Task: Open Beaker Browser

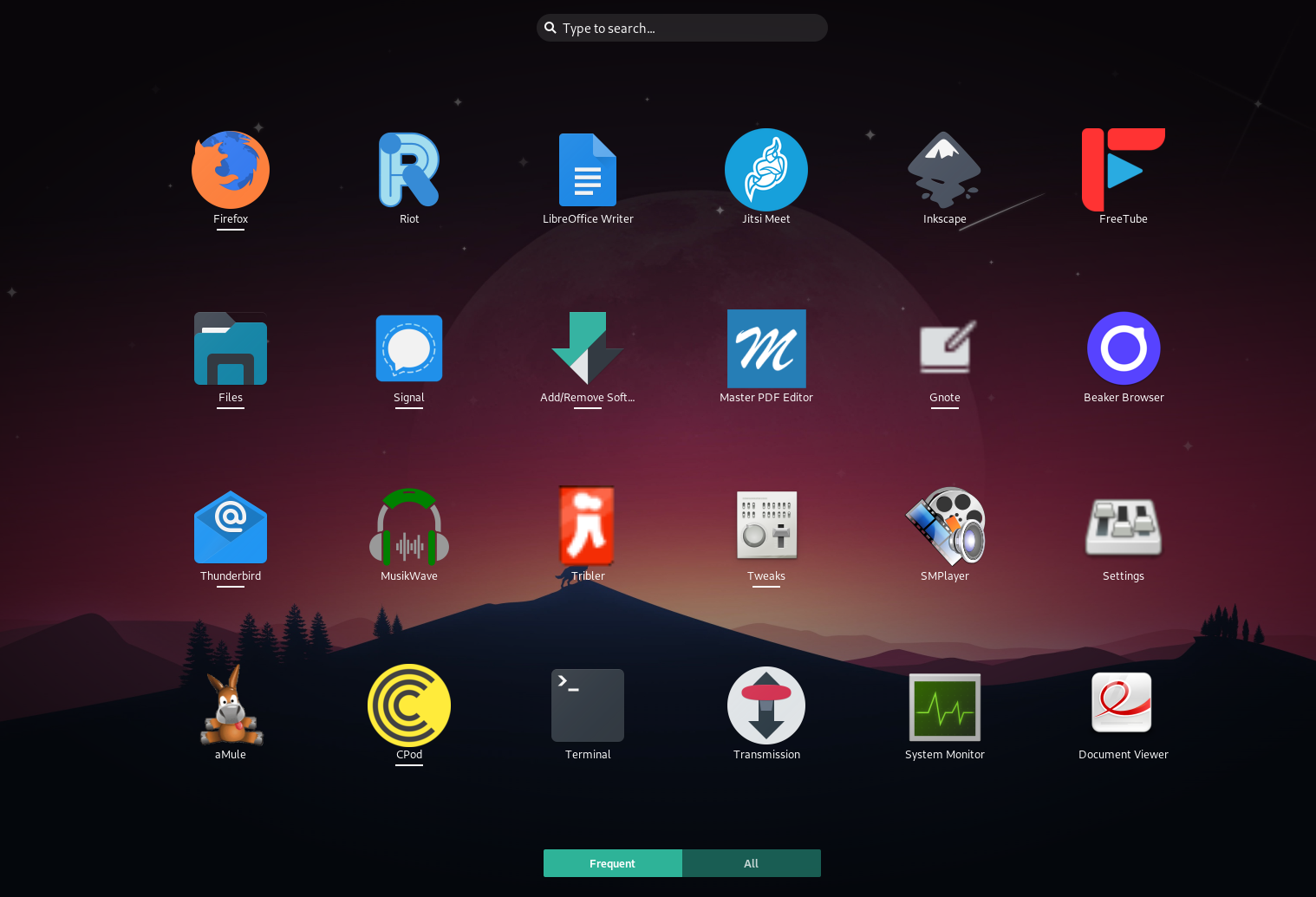Action: coord(1124,349)
